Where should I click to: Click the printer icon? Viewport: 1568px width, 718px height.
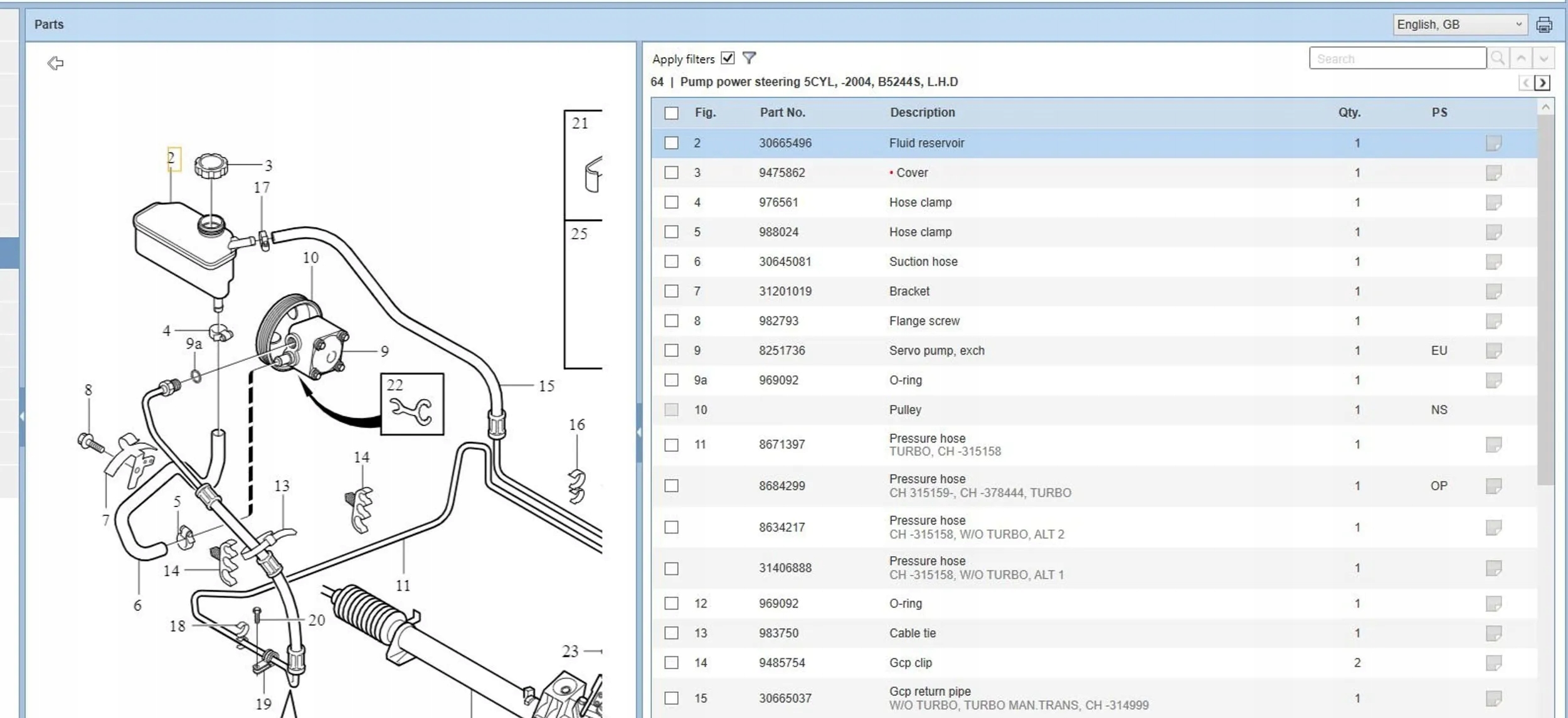1544,24
